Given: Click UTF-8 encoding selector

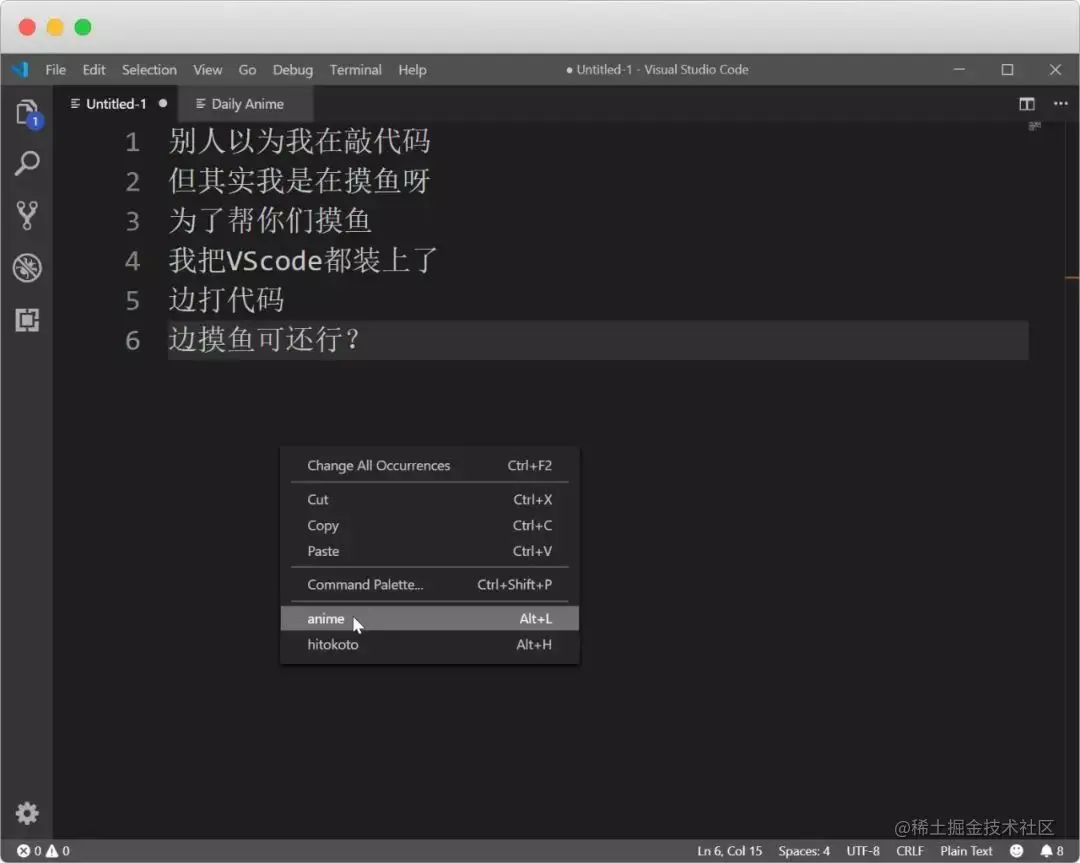Looking at the screenshot, I should (x=862, y=851).
